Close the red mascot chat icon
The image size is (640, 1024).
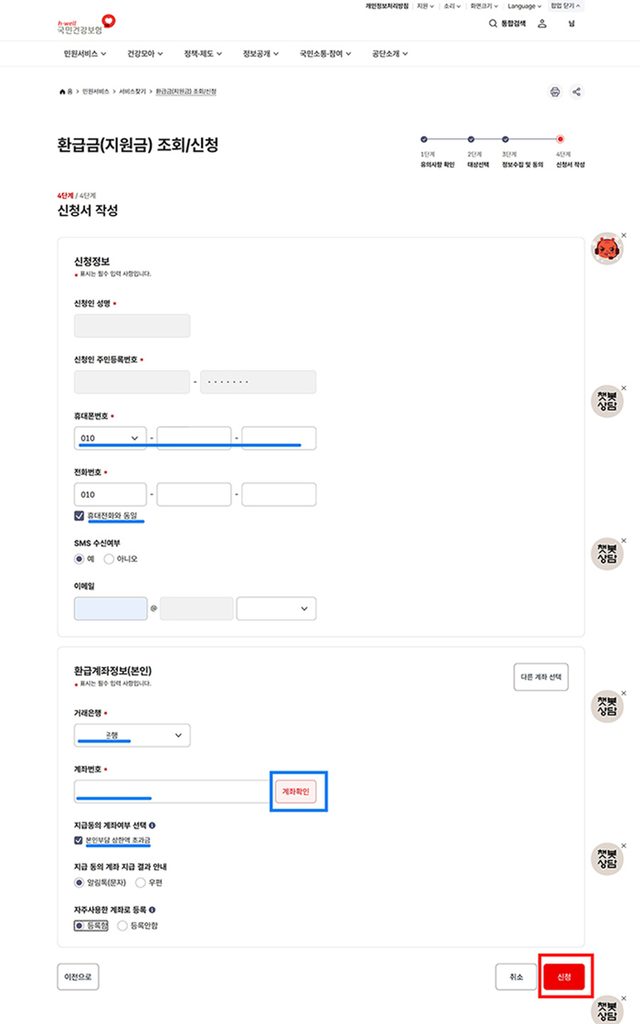[x=624, y=235]
